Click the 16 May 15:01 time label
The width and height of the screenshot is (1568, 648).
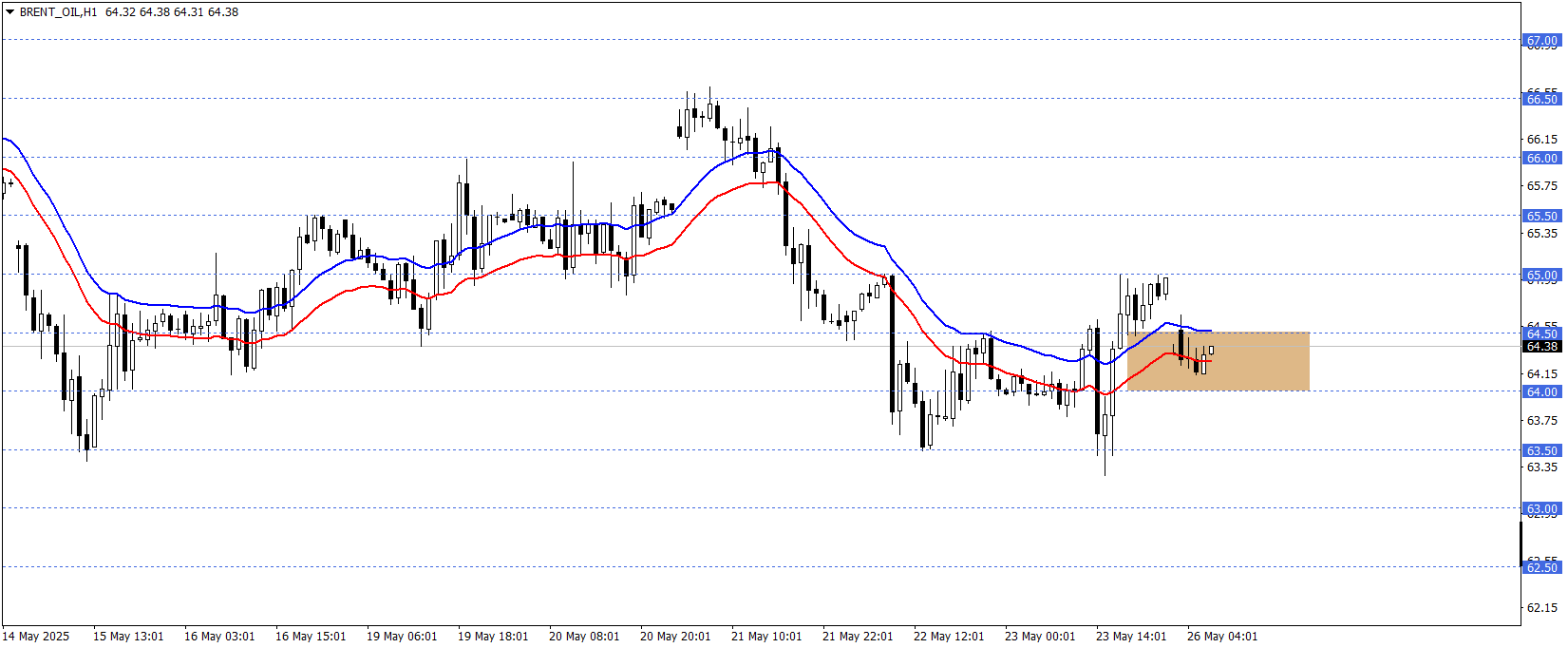311,637
